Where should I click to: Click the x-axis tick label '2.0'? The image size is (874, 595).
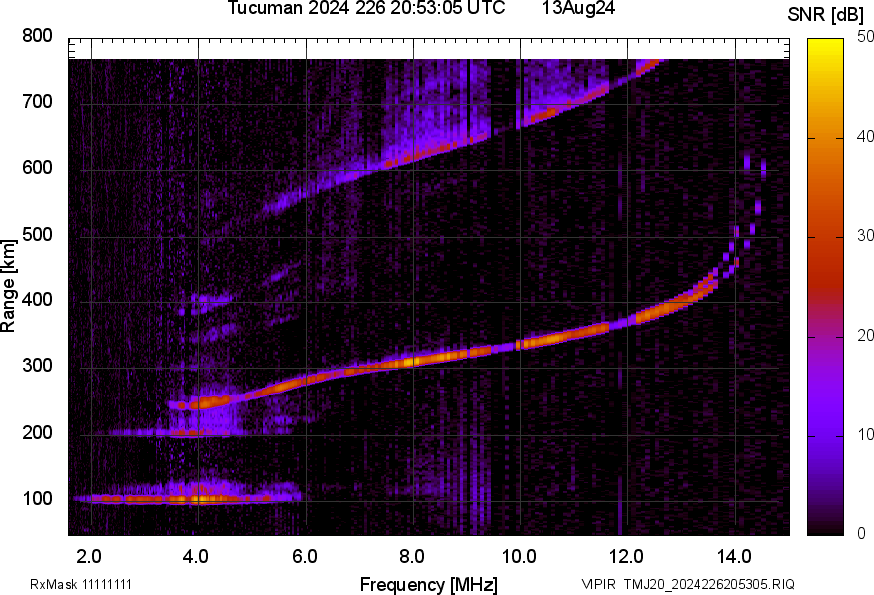[90, 554]
